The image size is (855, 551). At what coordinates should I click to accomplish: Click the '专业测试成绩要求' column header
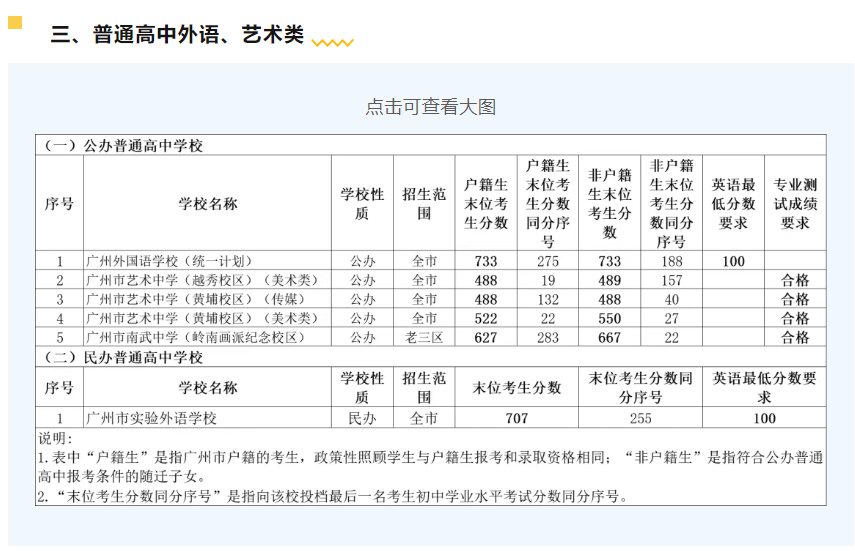795,203
